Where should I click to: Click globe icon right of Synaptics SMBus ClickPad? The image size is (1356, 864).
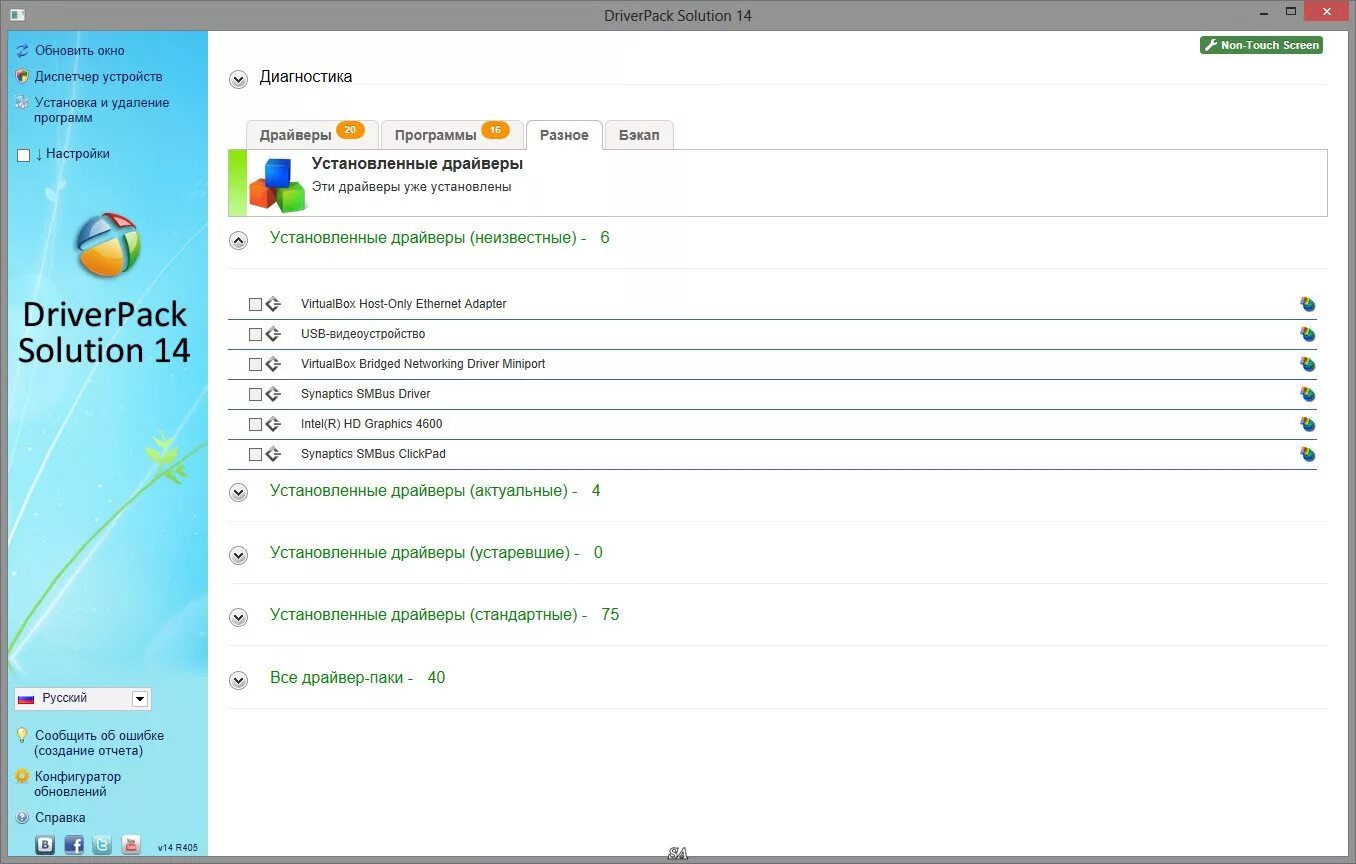pos(1307,454)
